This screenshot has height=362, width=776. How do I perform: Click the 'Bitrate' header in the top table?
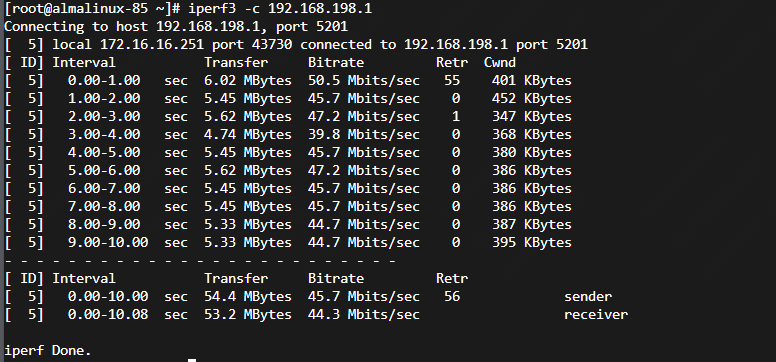click(336, 62)
